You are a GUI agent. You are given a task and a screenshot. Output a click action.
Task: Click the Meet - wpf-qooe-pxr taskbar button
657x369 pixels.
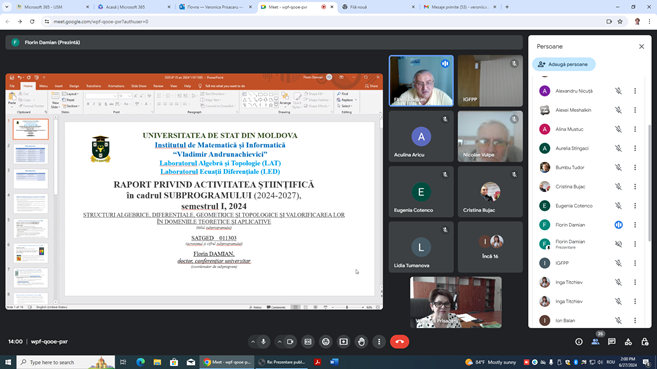[x=227, y=362]
